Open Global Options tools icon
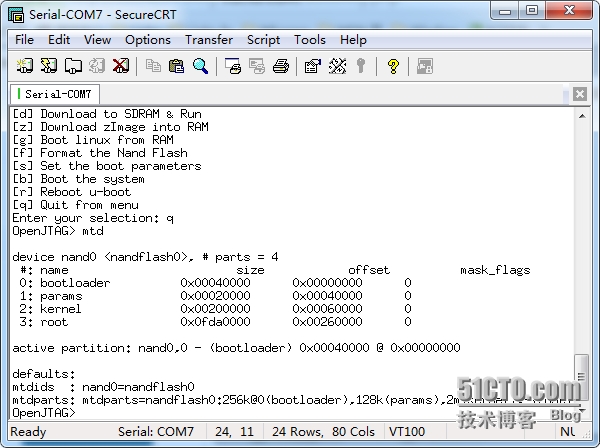Viewport: 600px width, 448px height. click(x=337, y=66)
